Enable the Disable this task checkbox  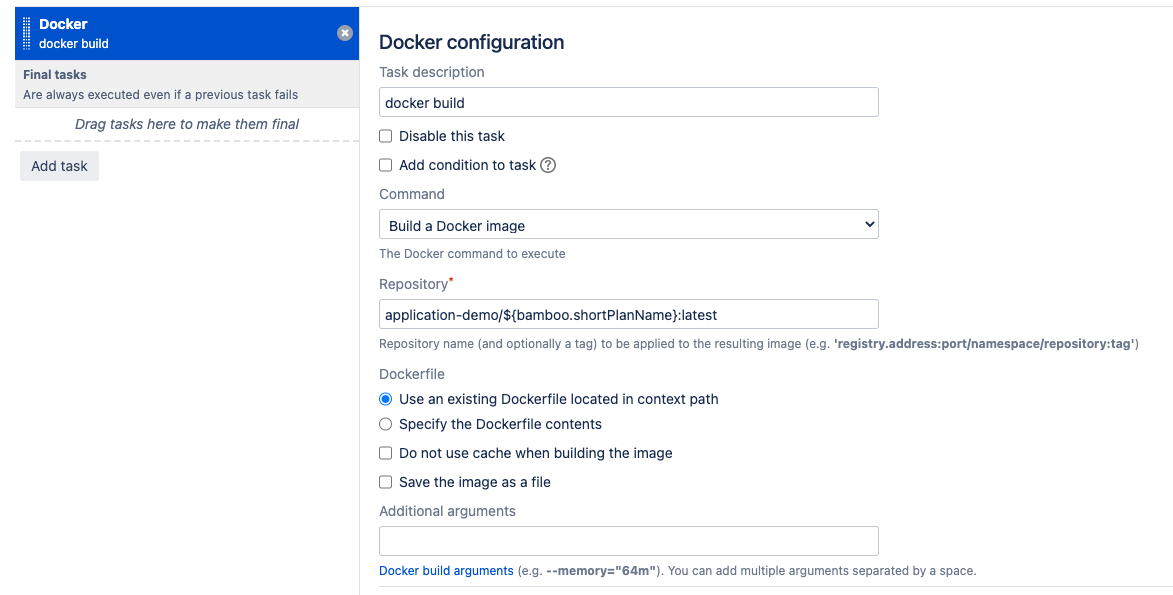(x=385, y=136)
